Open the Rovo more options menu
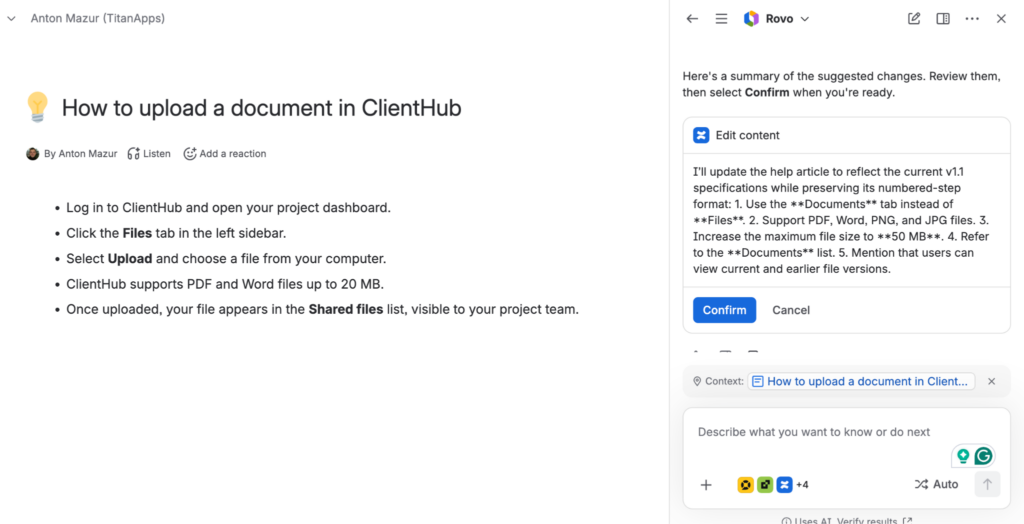The width and height of the screenshot is (1024, 524). click(972, 19)
